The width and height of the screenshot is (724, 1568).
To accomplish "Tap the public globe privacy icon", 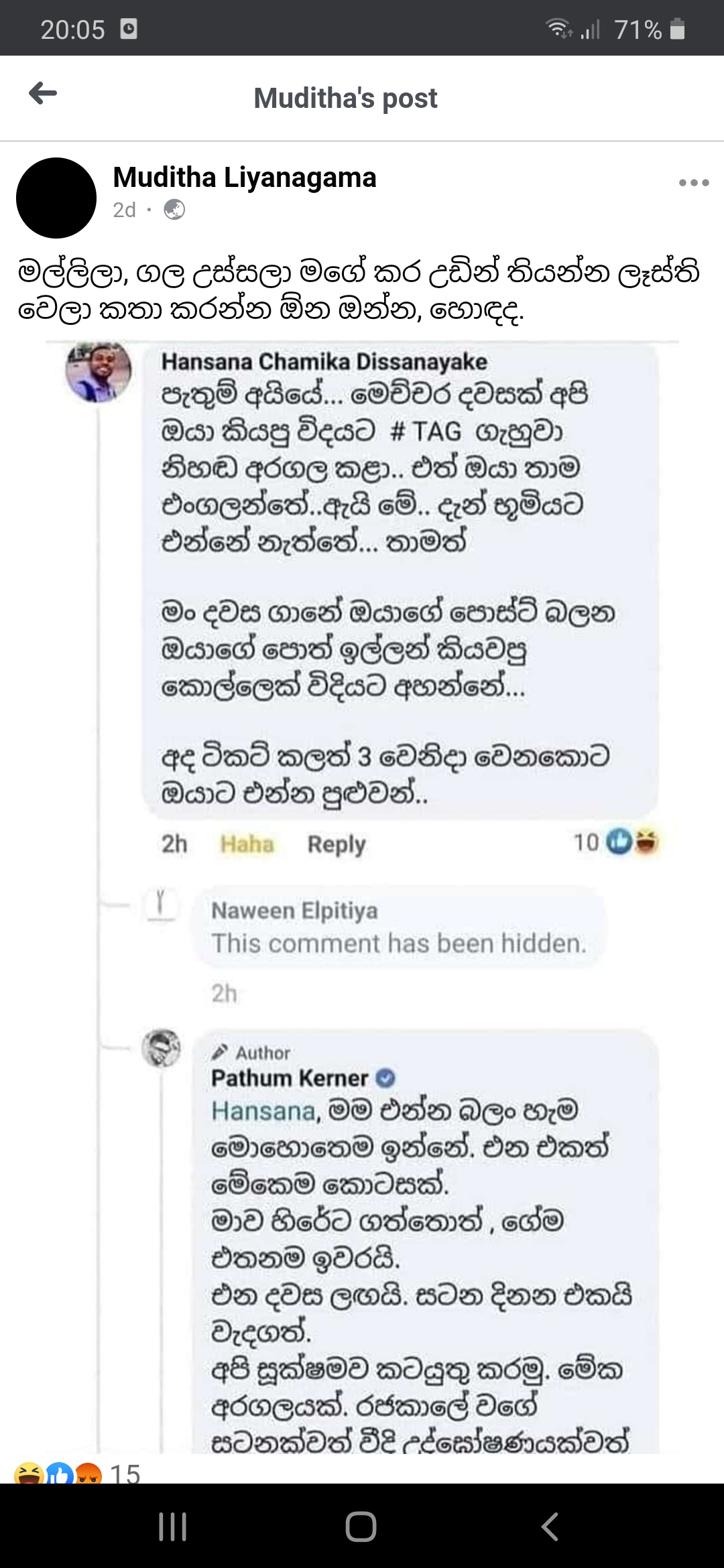I will pyautogui.click(x=174, y=210).
